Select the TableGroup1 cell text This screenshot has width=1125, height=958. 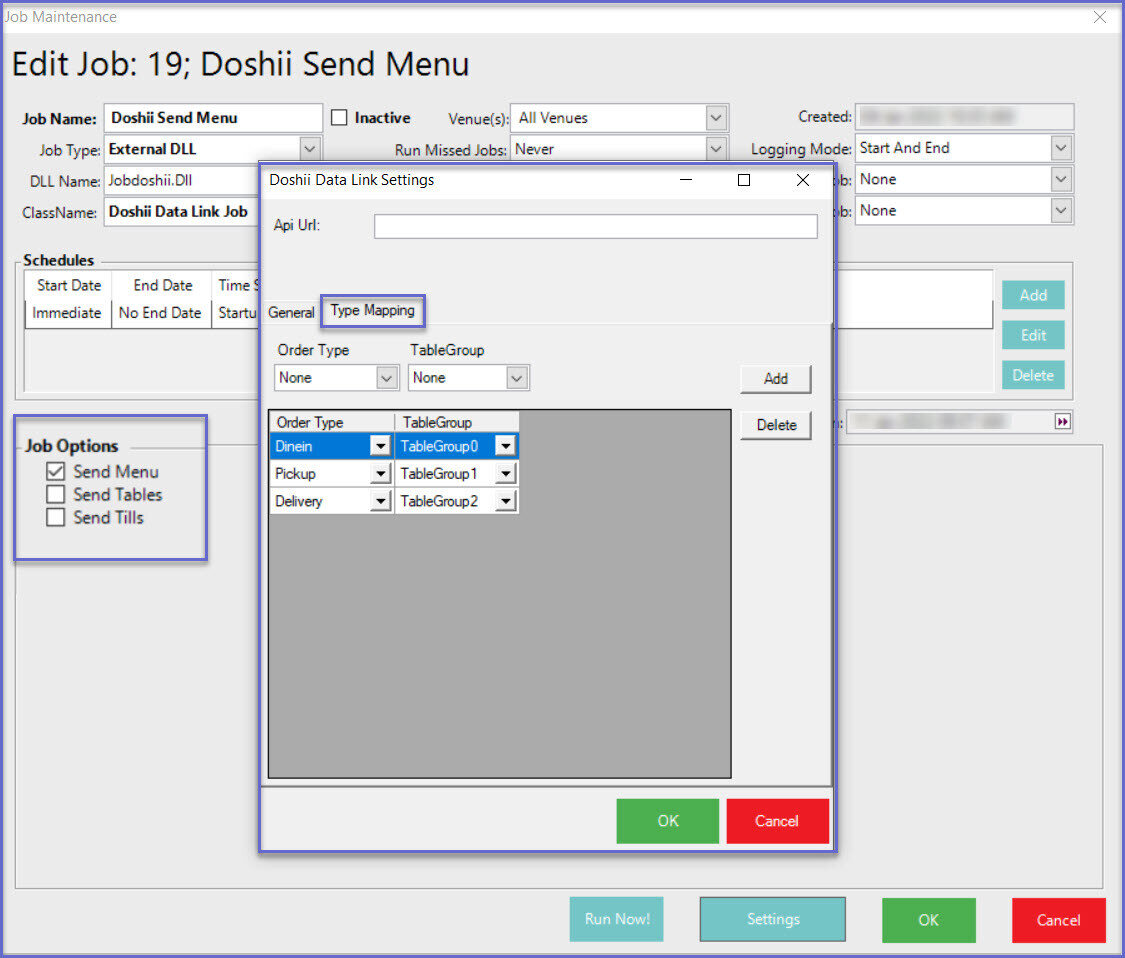pyautogui.click(x=439, y=474)
